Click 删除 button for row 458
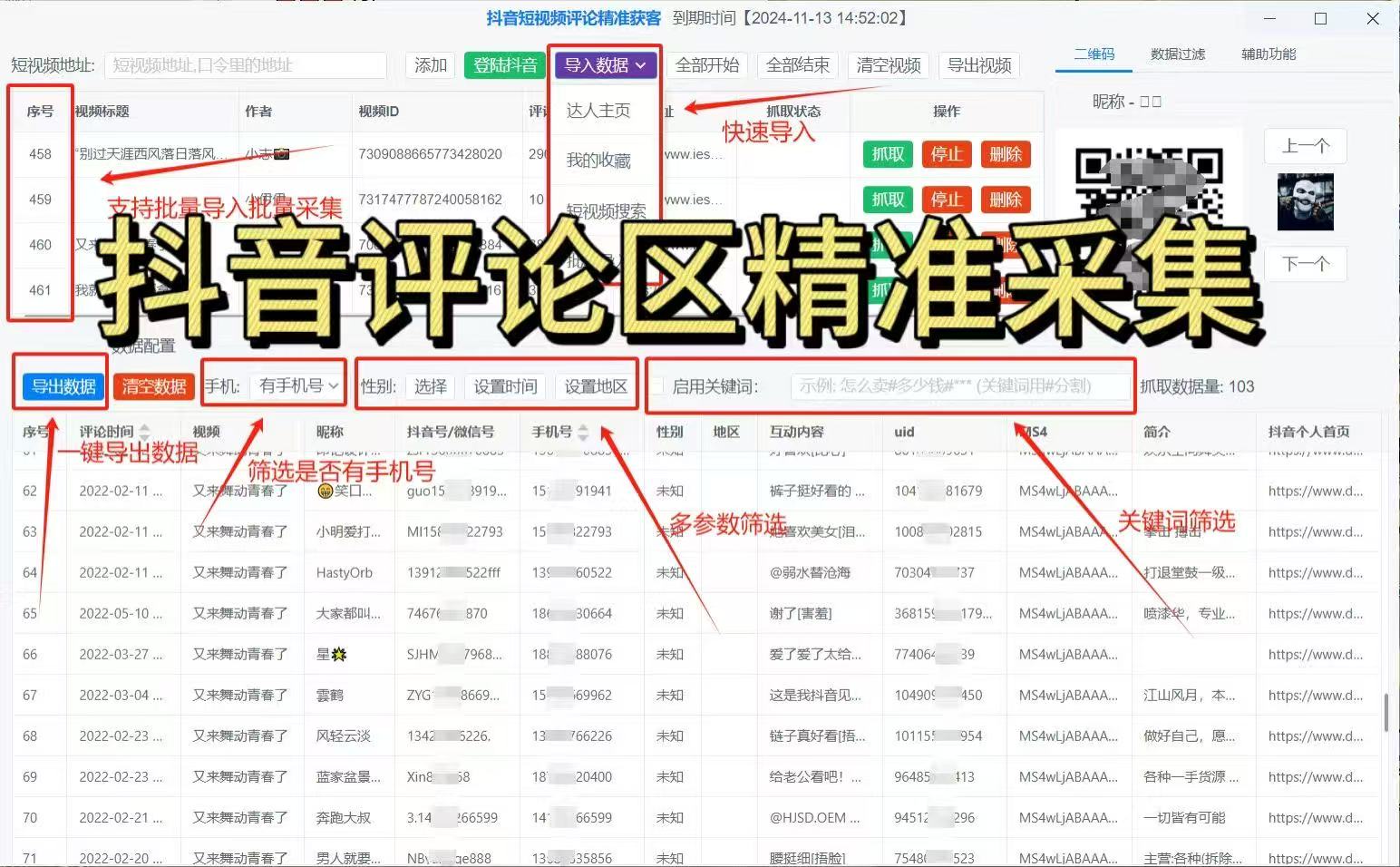Image resolution: width=1400 pixels, height=867 pixels. (1005, 154)
